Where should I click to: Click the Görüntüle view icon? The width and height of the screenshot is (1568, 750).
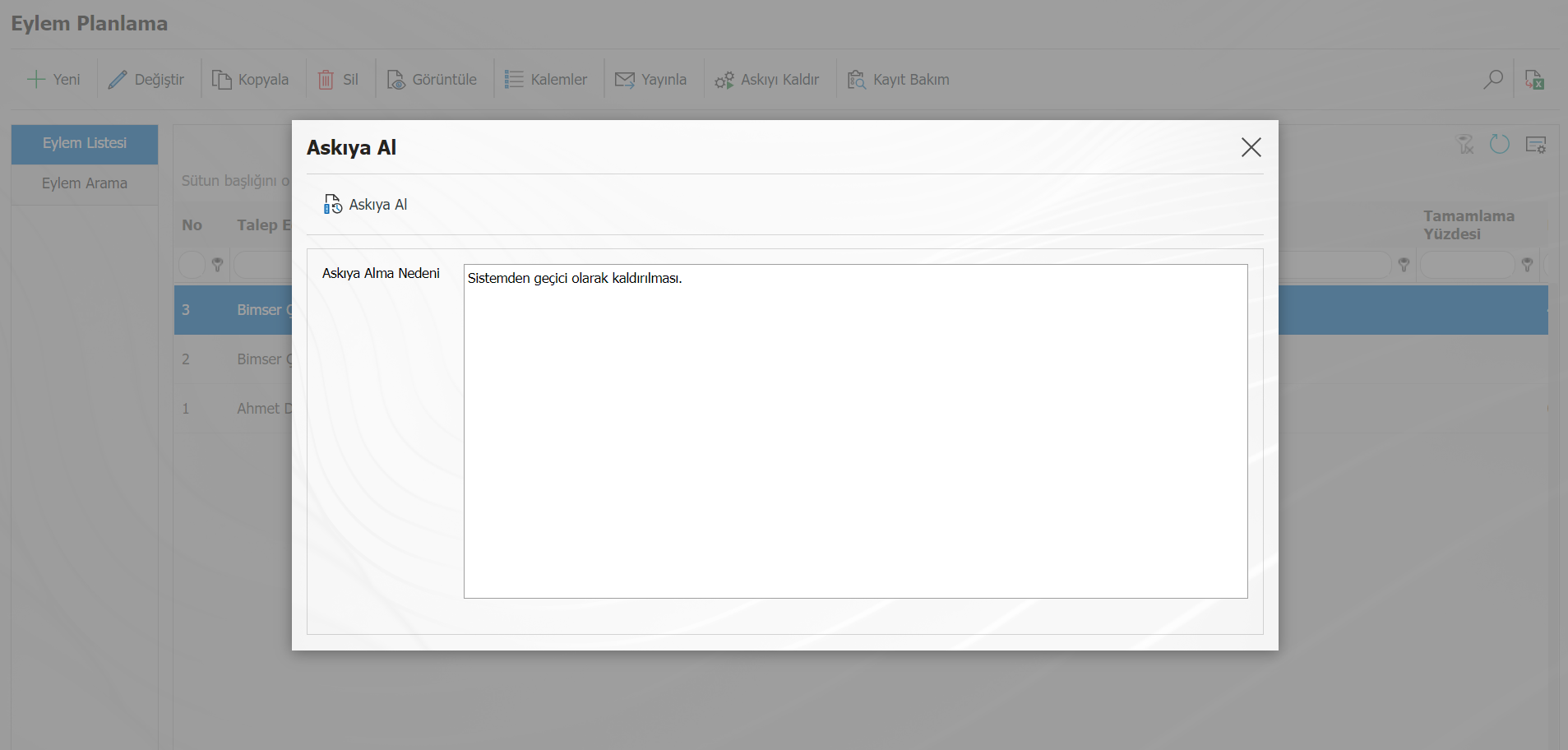point(396,80)
